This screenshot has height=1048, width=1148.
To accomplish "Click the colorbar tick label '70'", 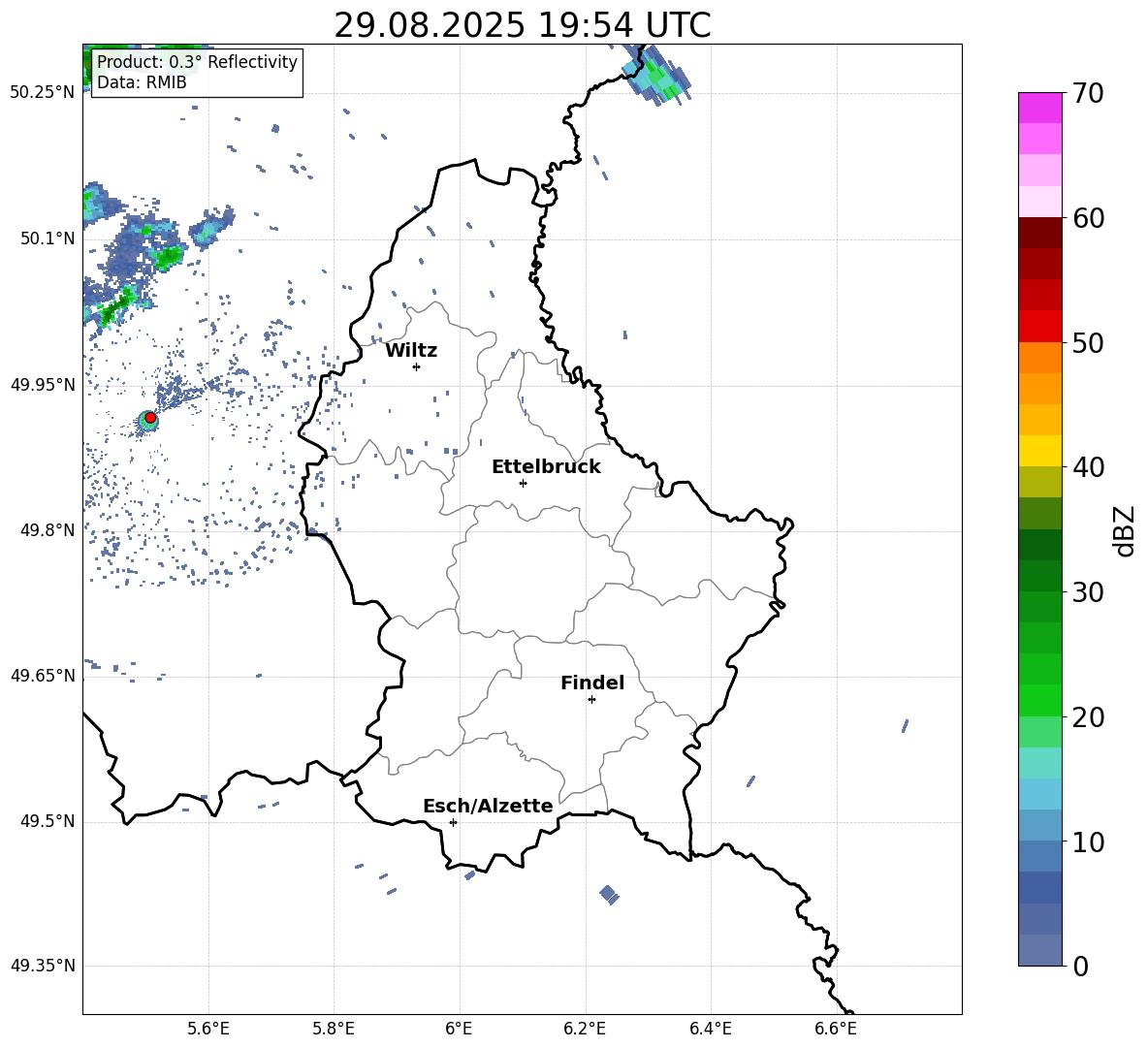I will point(1088,94).
